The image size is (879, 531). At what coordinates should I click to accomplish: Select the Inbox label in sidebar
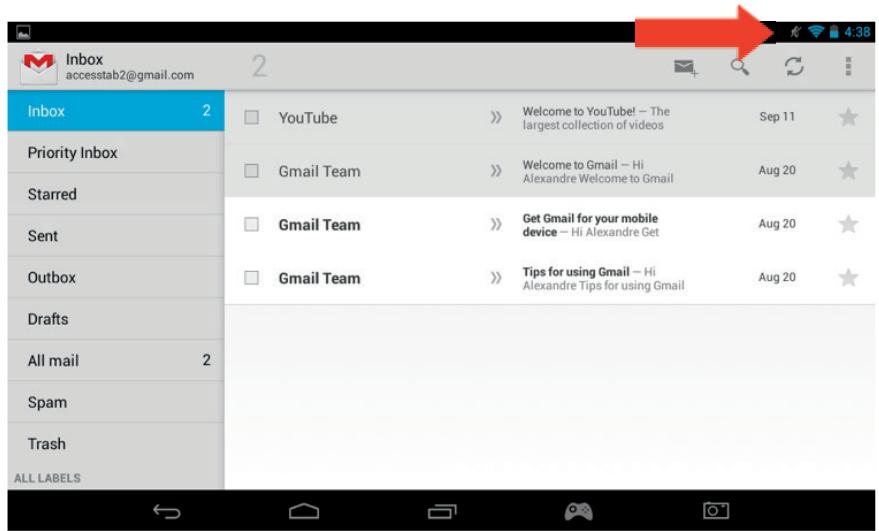pos(116,111)
